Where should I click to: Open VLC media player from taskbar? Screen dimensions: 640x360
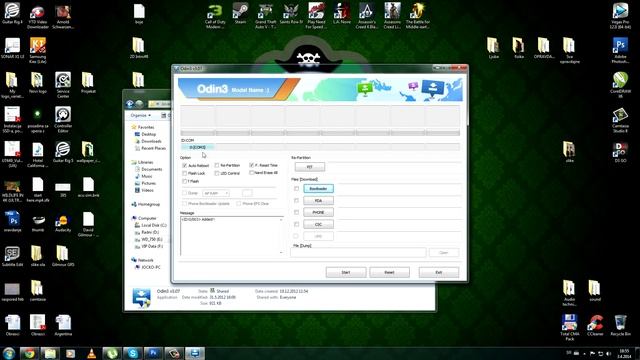coord(91,353)
